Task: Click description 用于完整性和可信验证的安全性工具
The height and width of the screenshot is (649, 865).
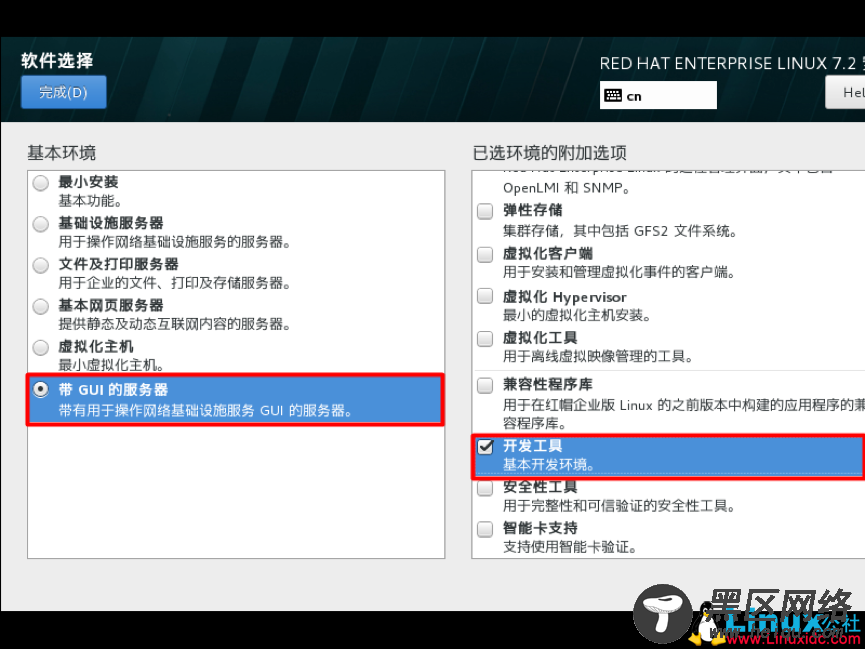Action: (x=618, y=506)
